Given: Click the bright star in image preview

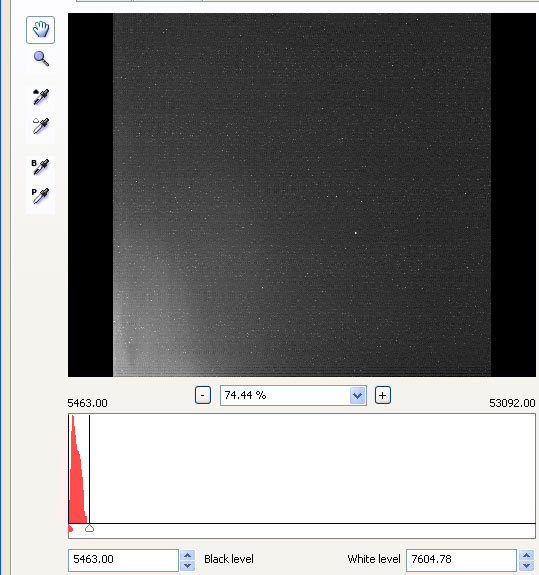Looking at the screenshot, I should 356,233.
